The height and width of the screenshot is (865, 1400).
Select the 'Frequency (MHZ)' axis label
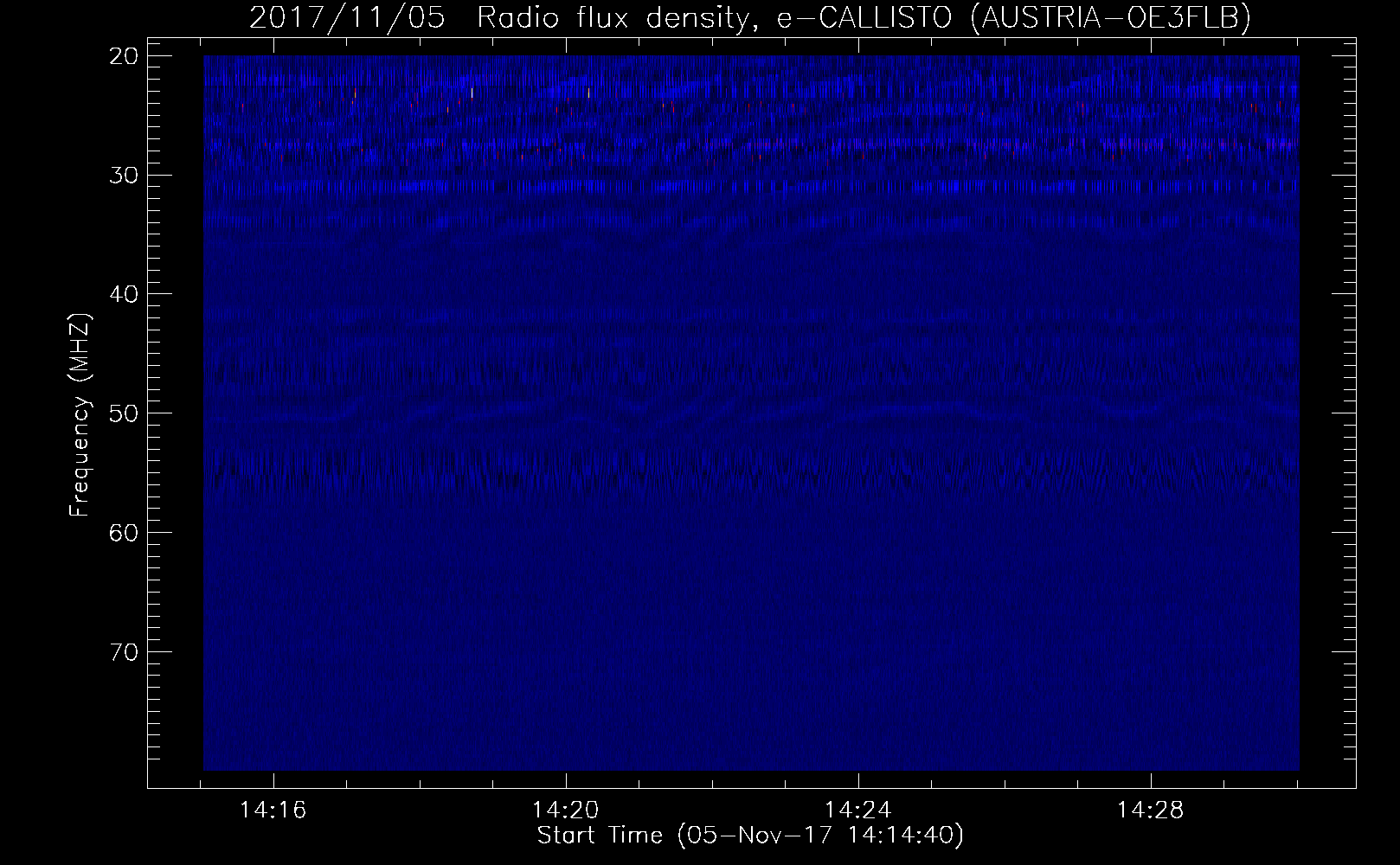80,413
